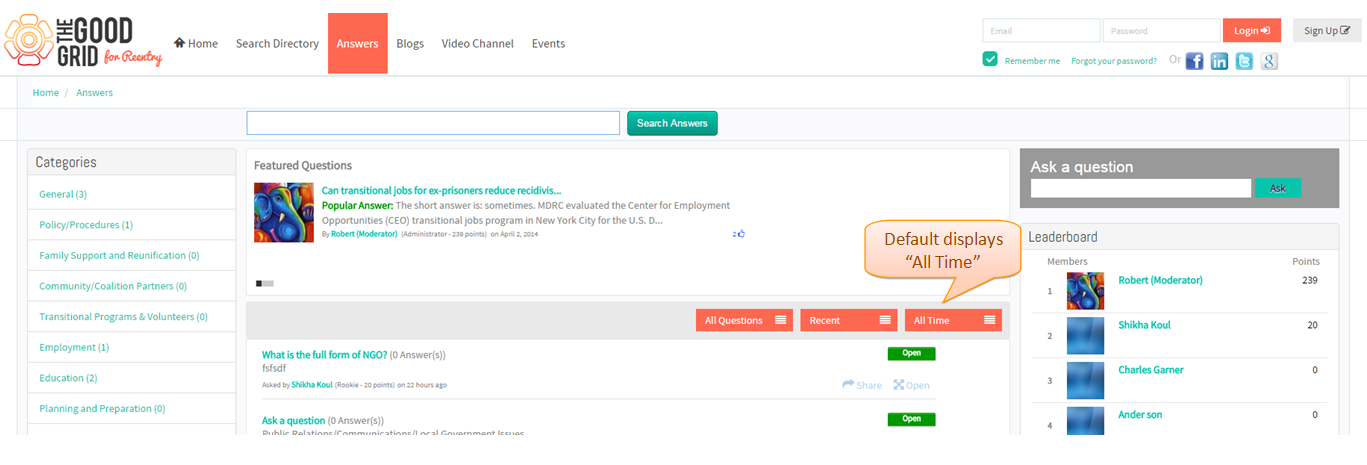The height and width of the screenshot is (465, 1367).
Task: Click Open status badge on NGO question
Action: point(911,354)
